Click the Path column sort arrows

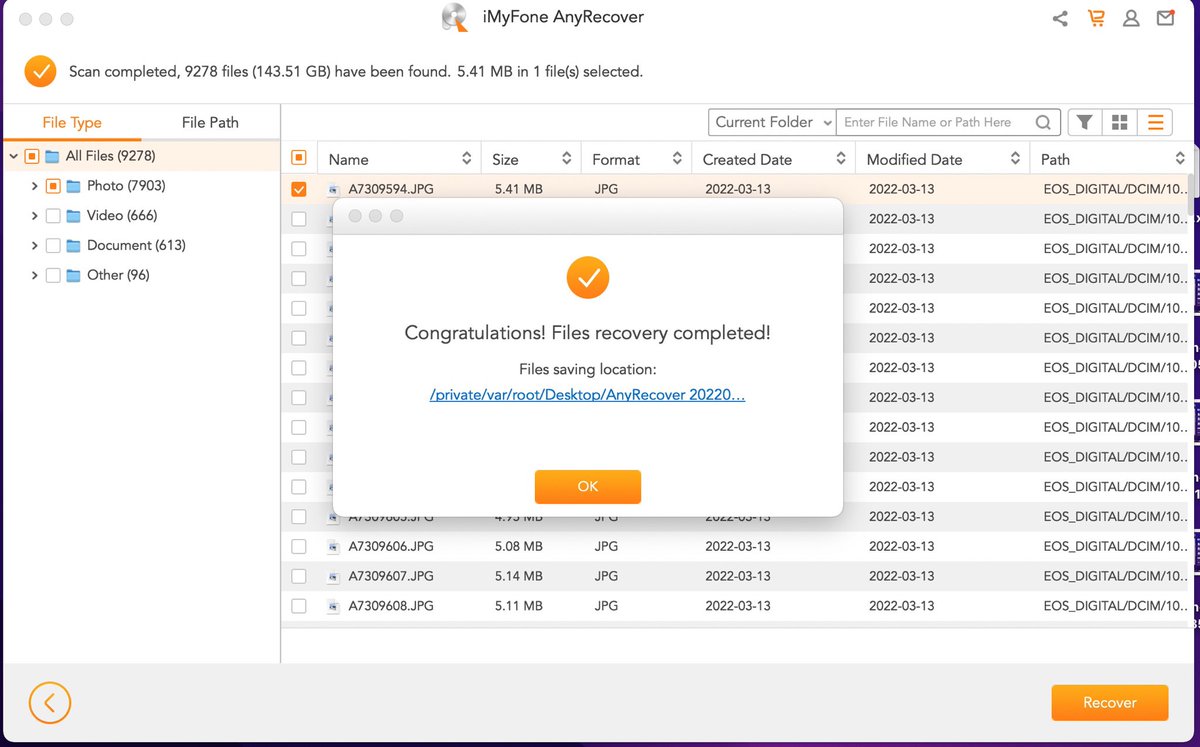(x=1180, y=159)
